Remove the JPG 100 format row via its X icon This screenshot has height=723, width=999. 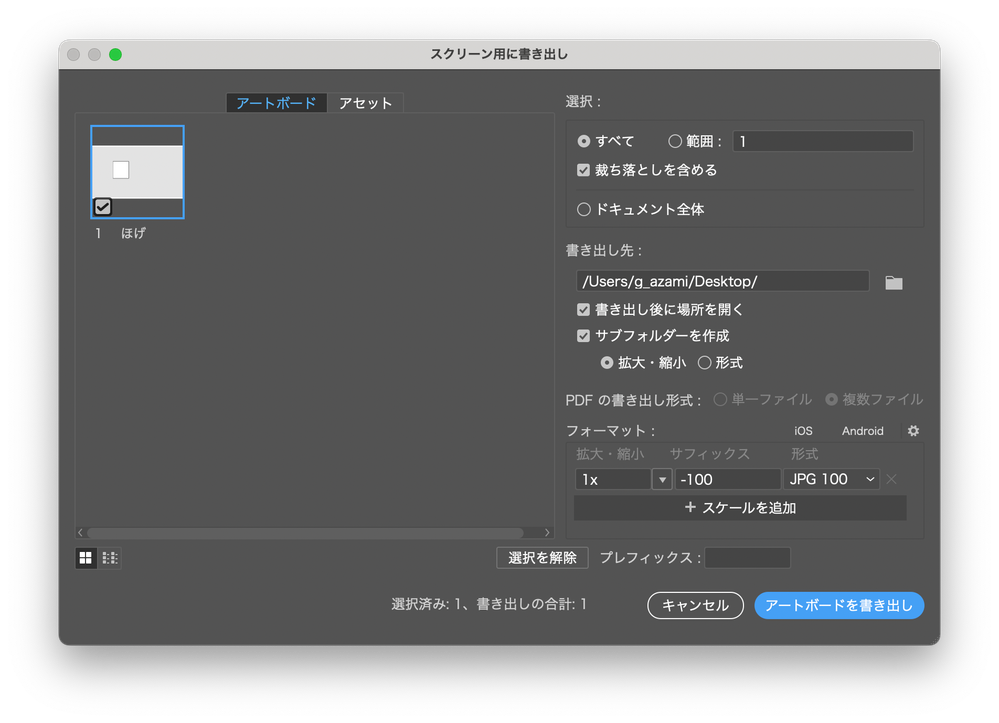[891, 479]
